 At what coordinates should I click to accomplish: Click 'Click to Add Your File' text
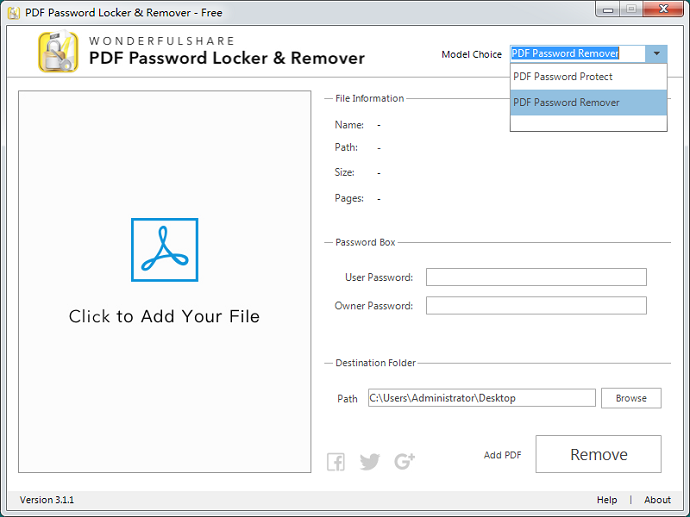(164, 316)
